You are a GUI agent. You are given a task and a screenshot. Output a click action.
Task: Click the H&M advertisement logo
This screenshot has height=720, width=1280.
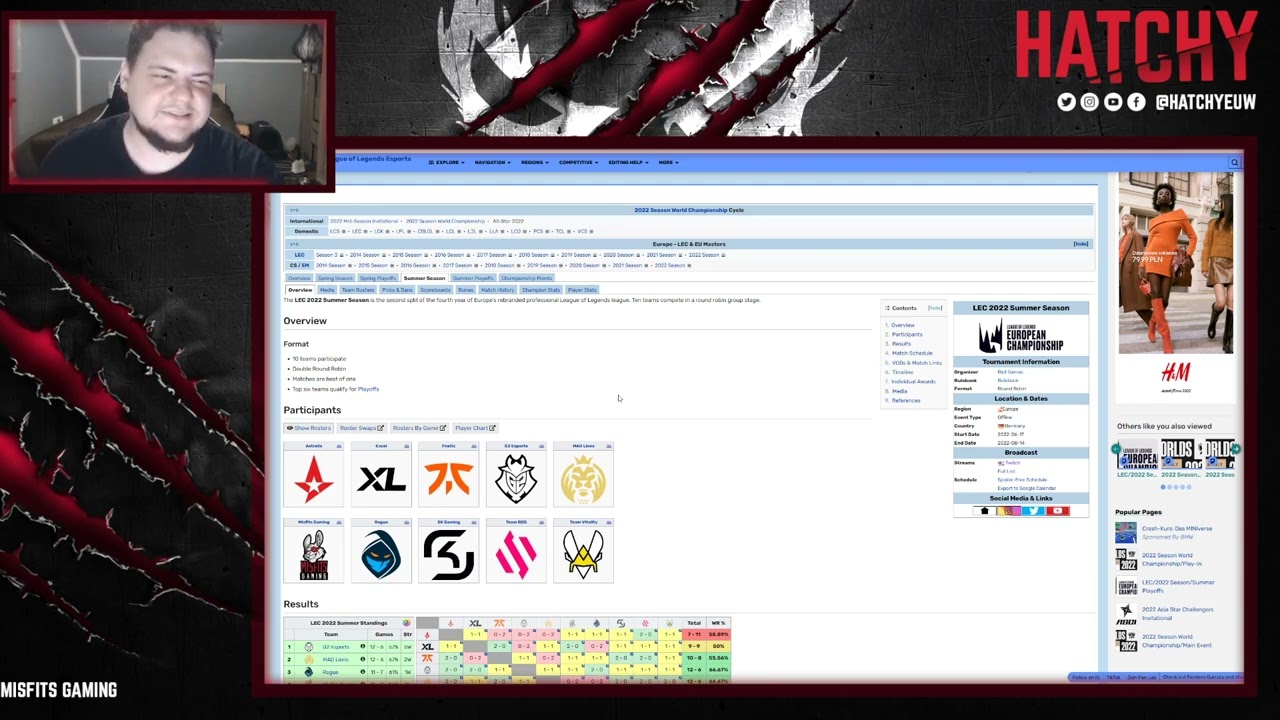1175,373
